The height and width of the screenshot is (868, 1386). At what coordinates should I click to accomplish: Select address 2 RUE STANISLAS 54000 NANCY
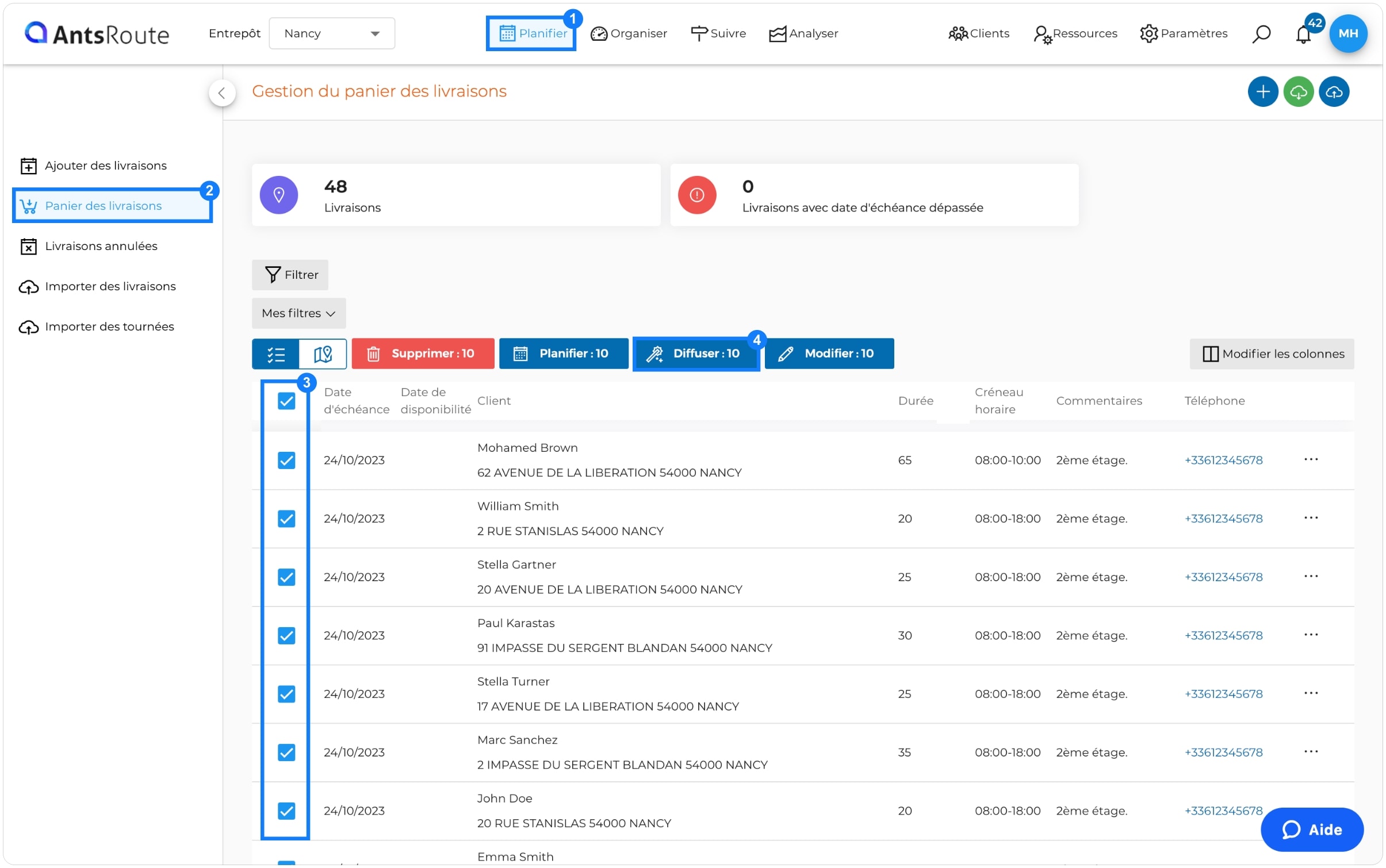point(570,531)
